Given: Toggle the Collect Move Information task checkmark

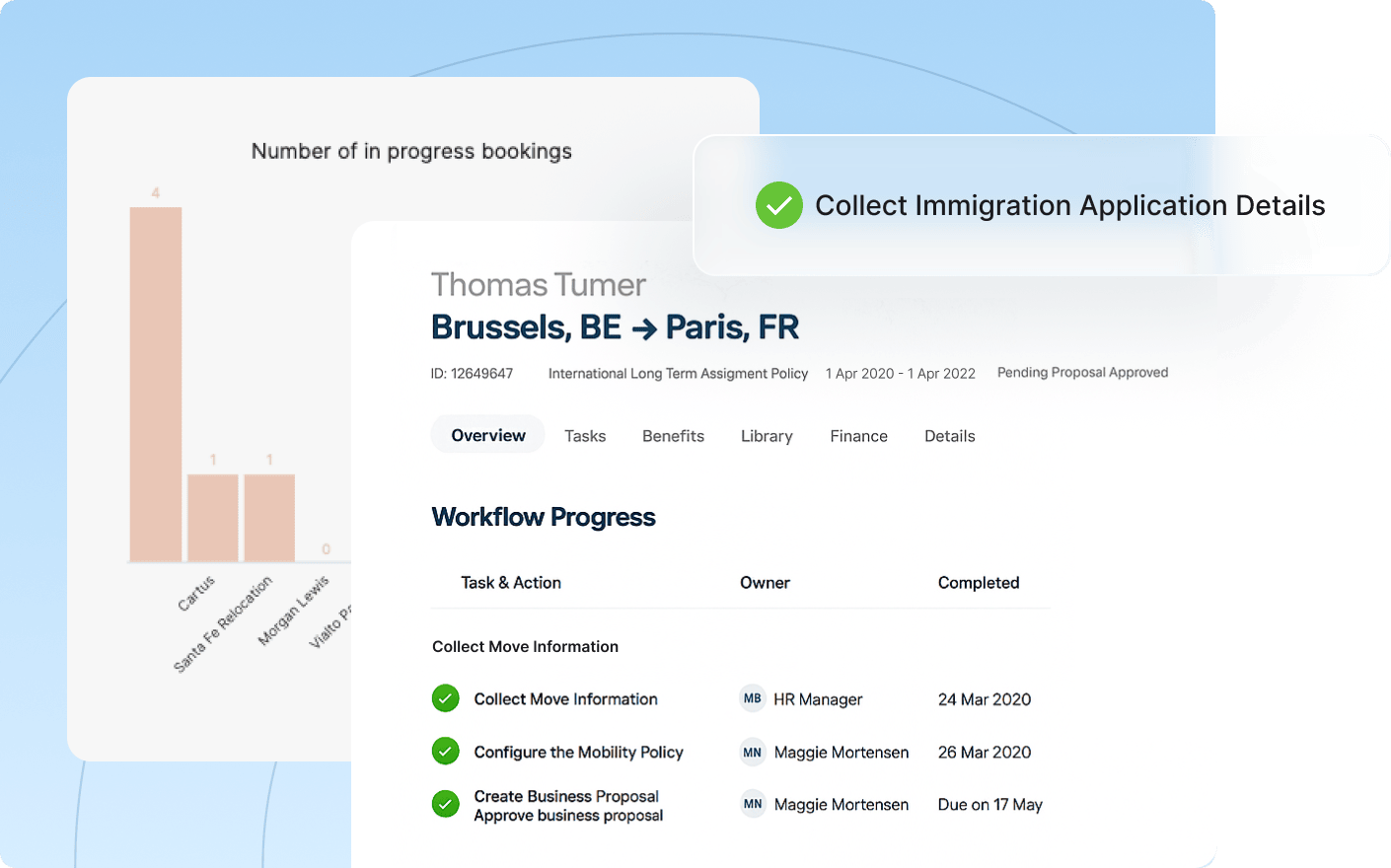Looking at the screenshot, I should pyautogui.click(x=446, y=698).
